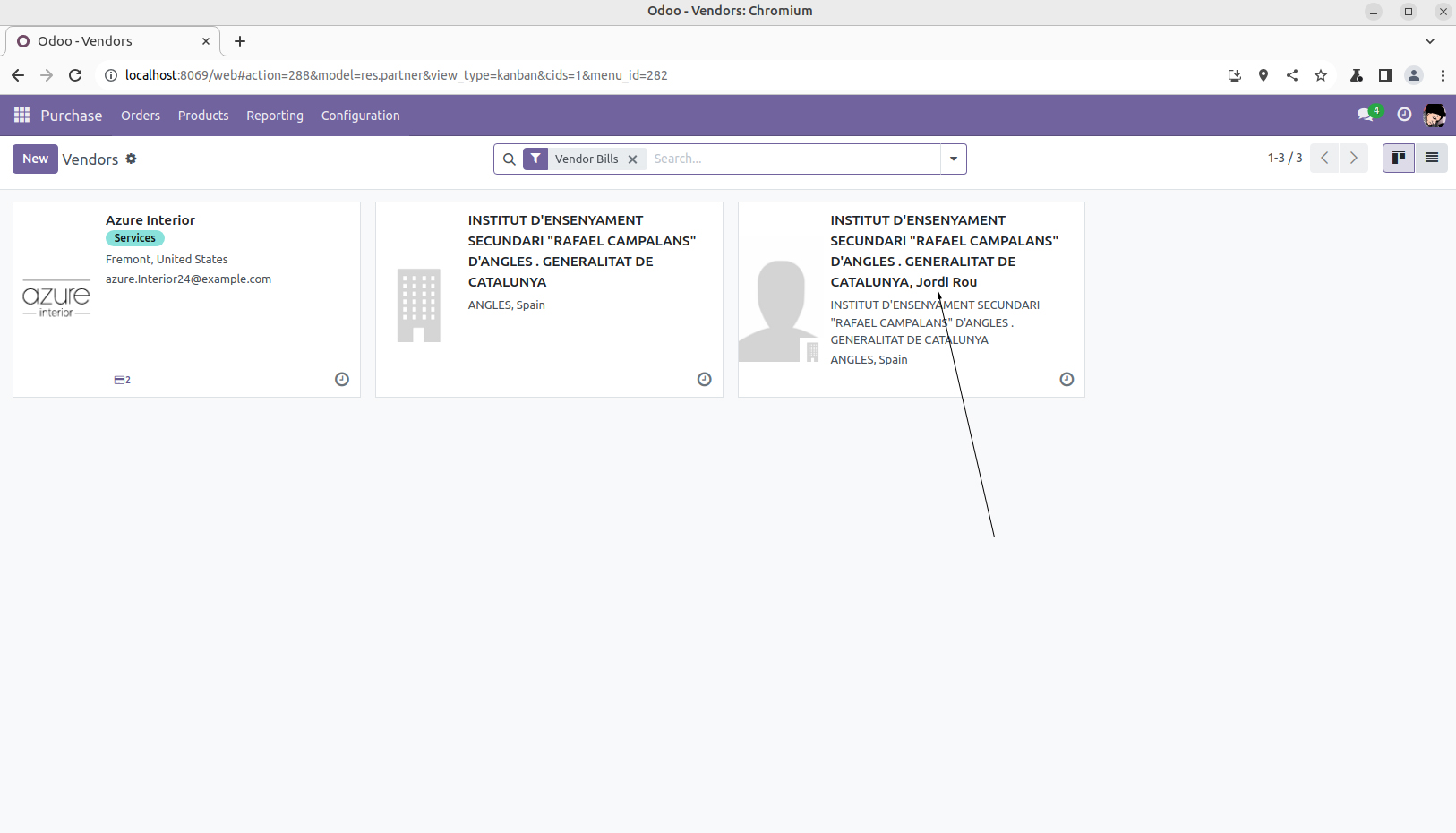
Task: Switch to Kanban view
Action: [1398, 159]
